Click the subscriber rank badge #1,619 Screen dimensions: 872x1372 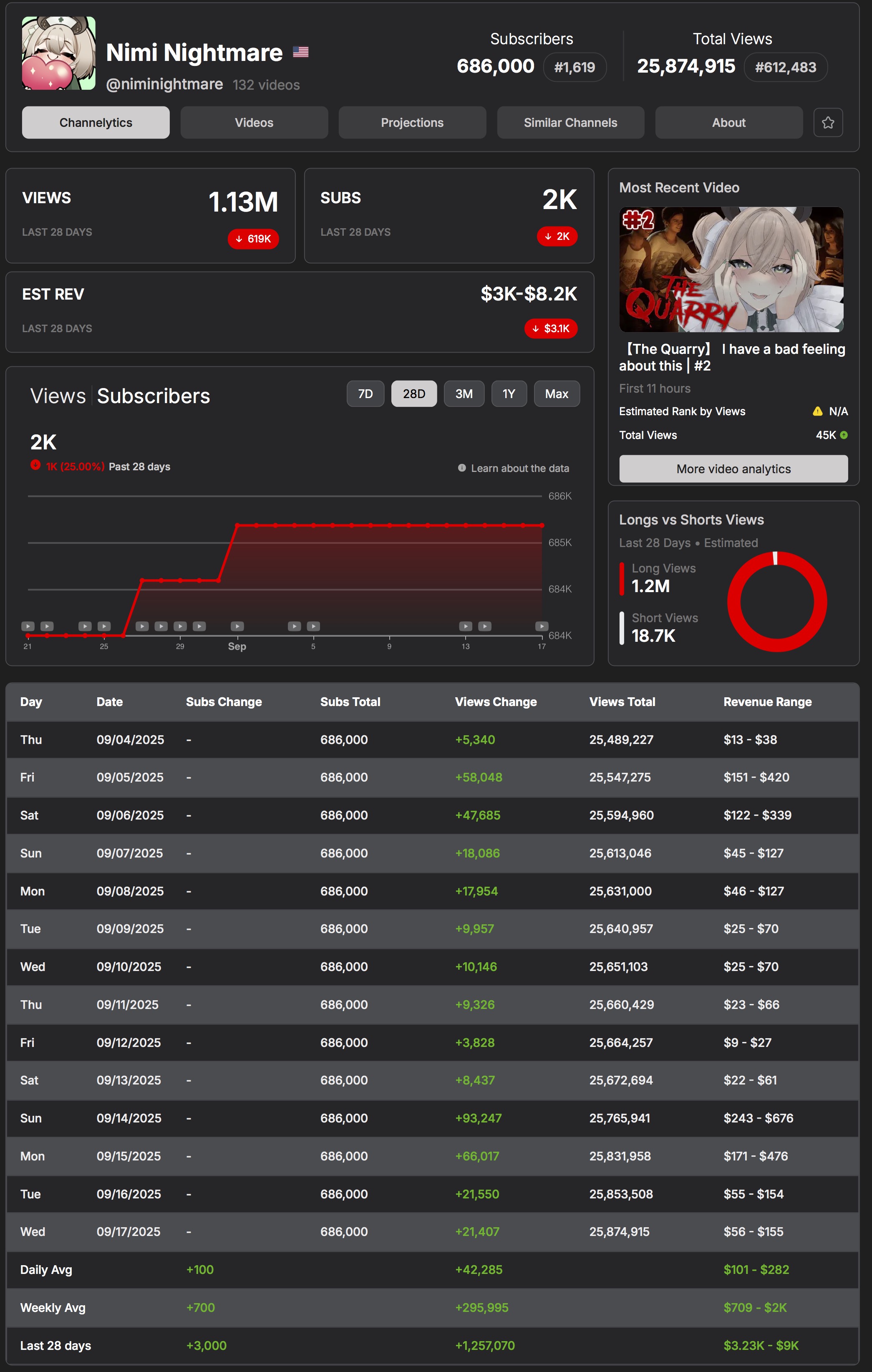575,67
